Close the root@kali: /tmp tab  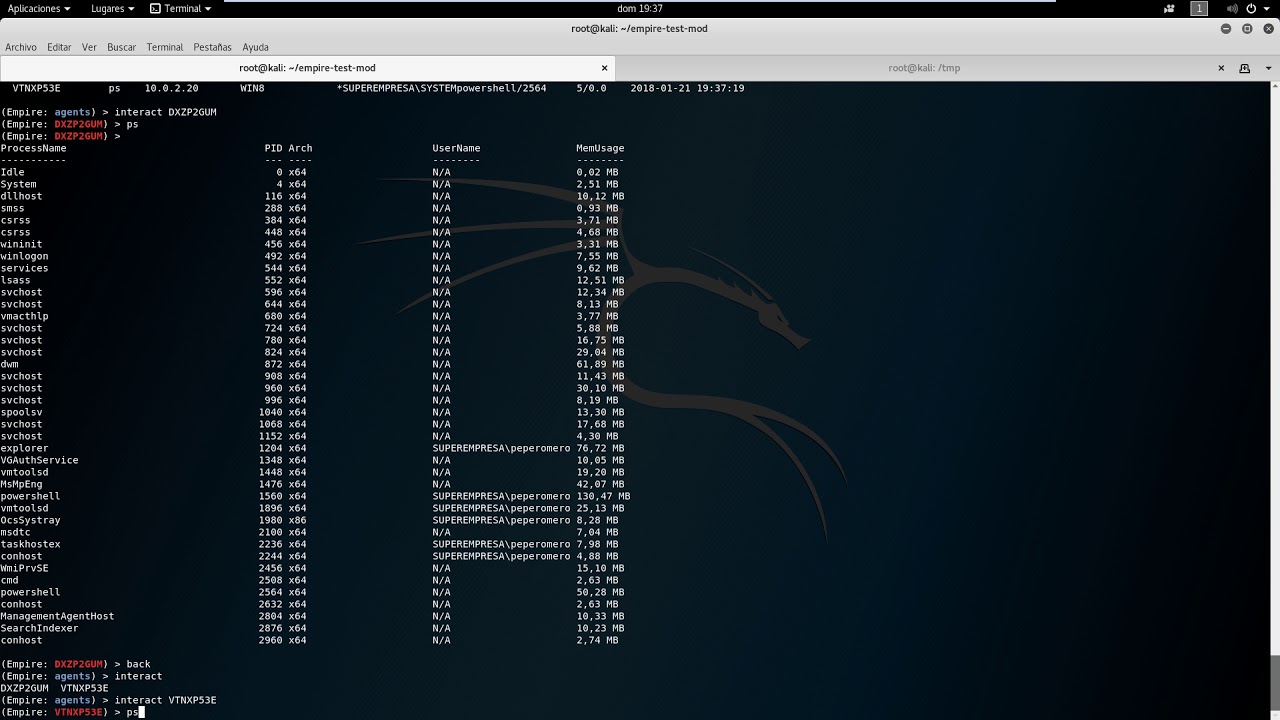tap(1221, 68)
